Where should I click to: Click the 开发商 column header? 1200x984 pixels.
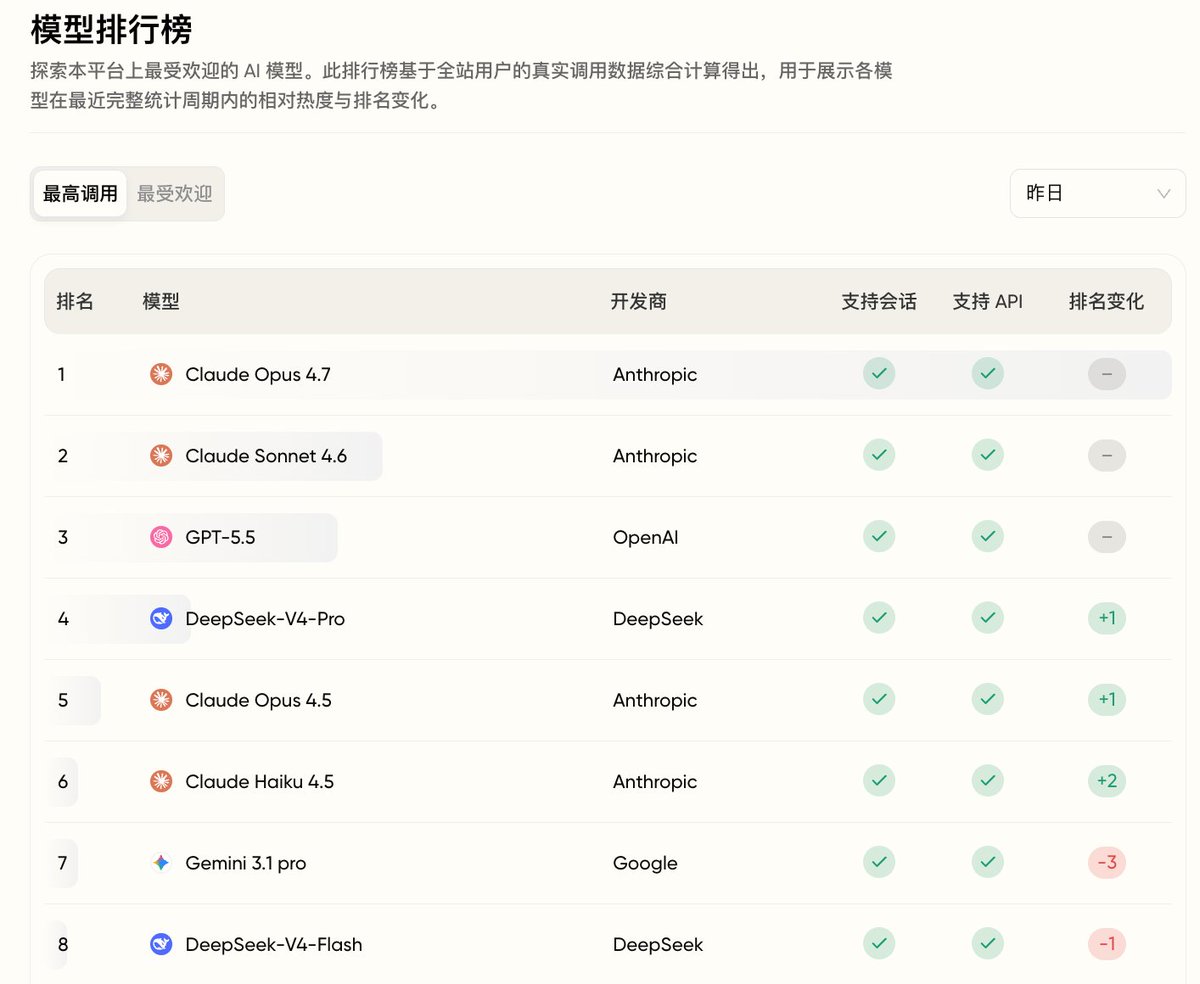[639, 301]
